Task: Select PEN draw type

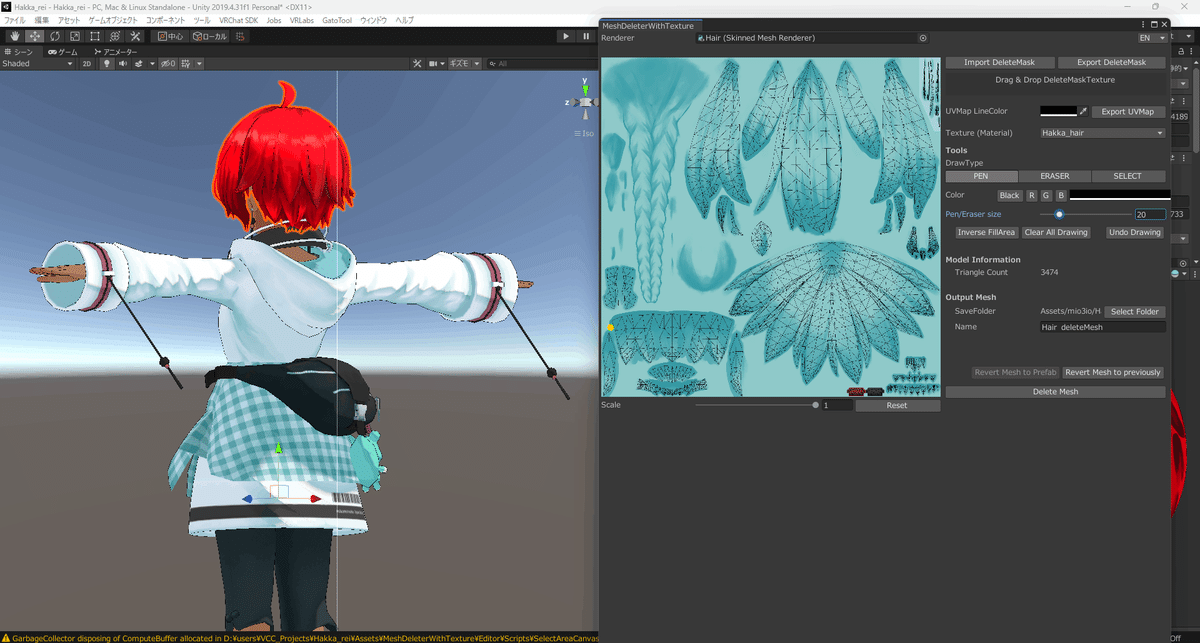Action: click(x=981, y=176)
